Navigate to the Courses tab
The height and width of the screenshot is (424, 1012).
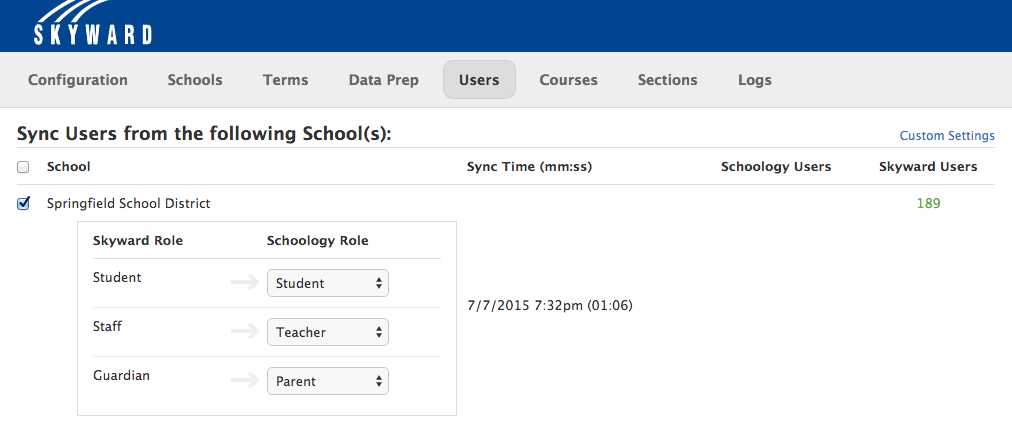(568, 80)
